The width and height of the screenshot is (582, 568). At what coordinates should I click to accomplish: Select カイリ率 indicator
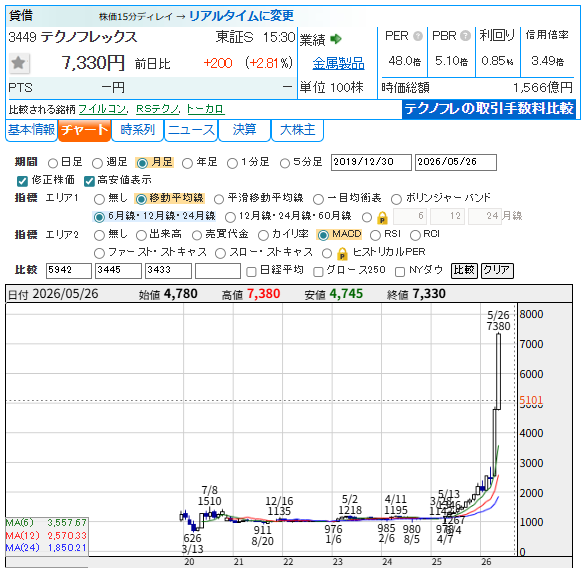[x=263, y=235]
